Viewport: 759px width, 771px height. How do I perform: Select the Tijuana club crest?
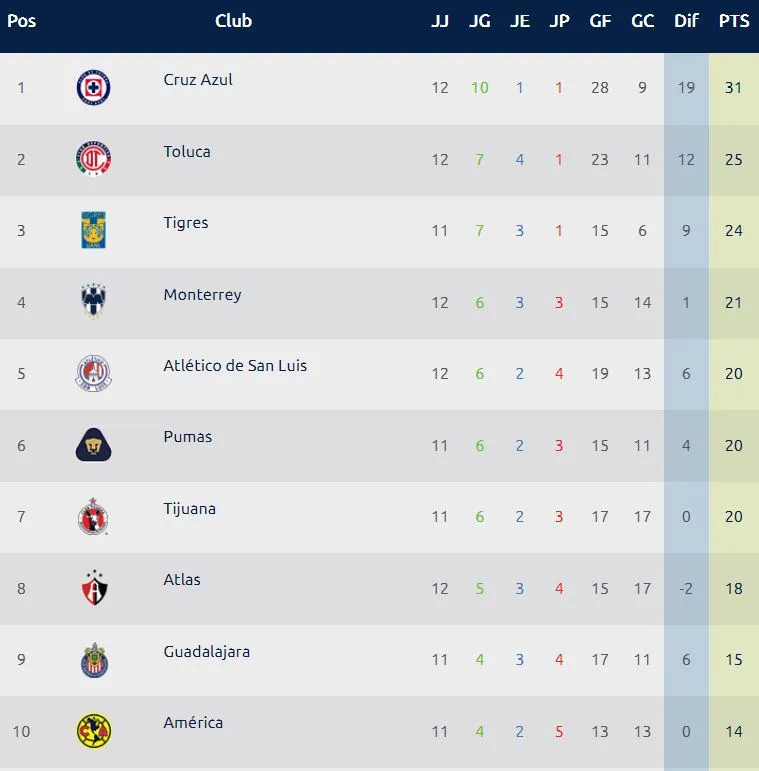[94, 517]
